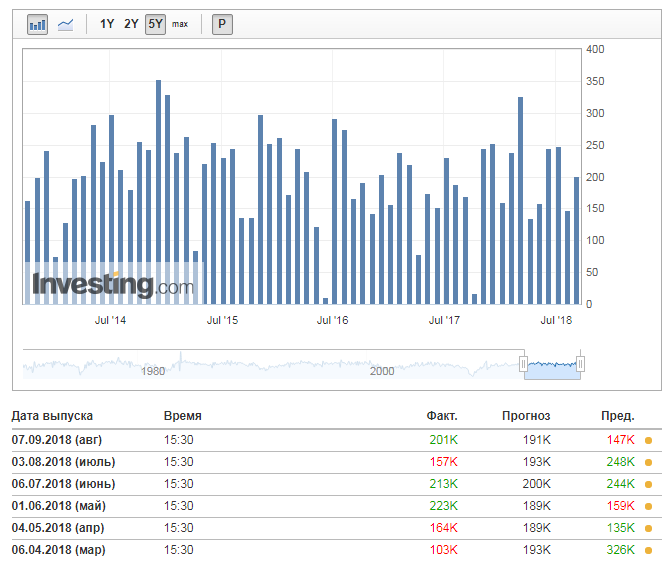667x562 pixels.
Task: Select the 07.09.2018 (авг) row date
Action: point(57,439)
